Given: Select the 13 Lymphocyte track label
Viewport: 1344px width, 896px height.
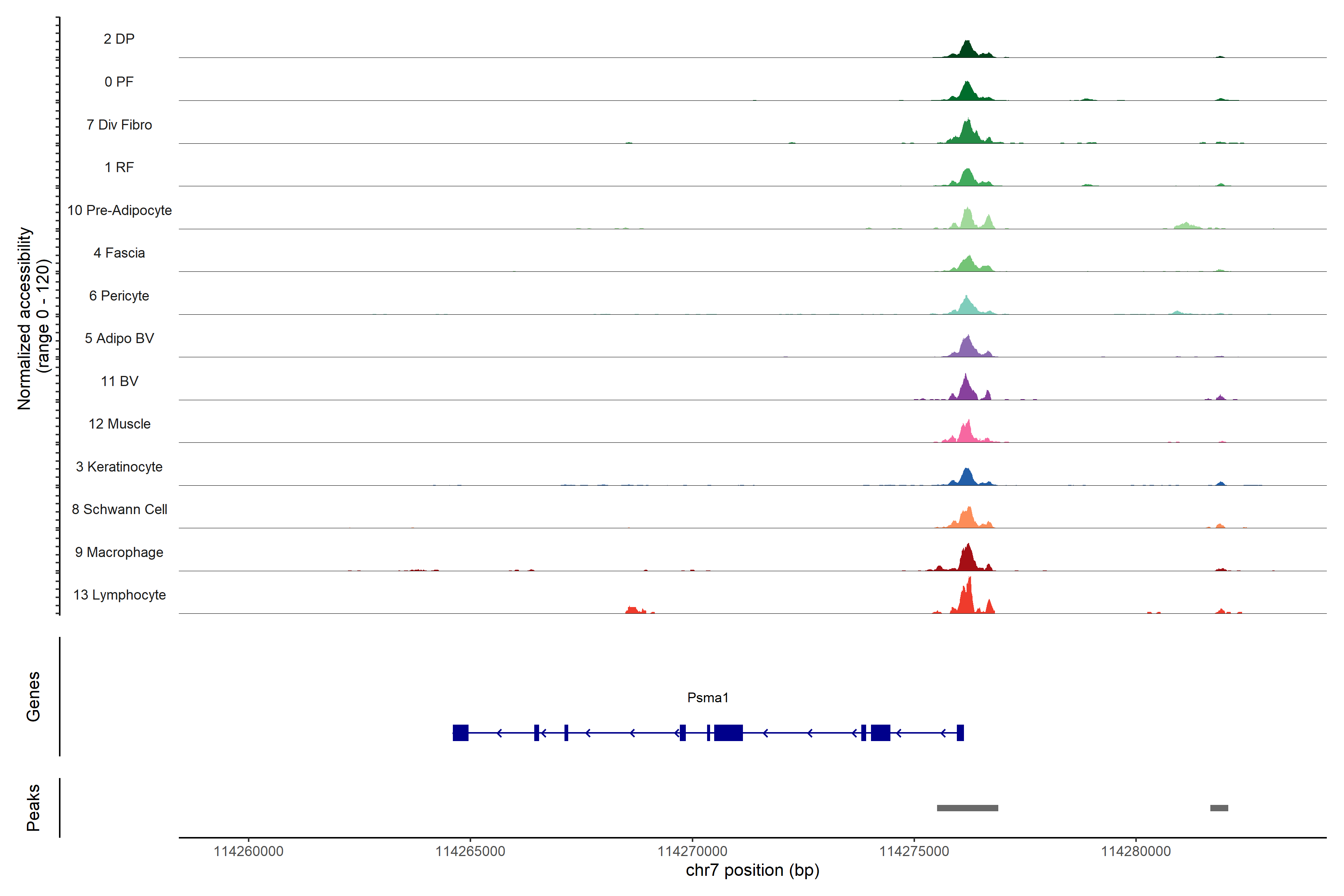Looking at the screenshot, I should click(x=119, y=595).
